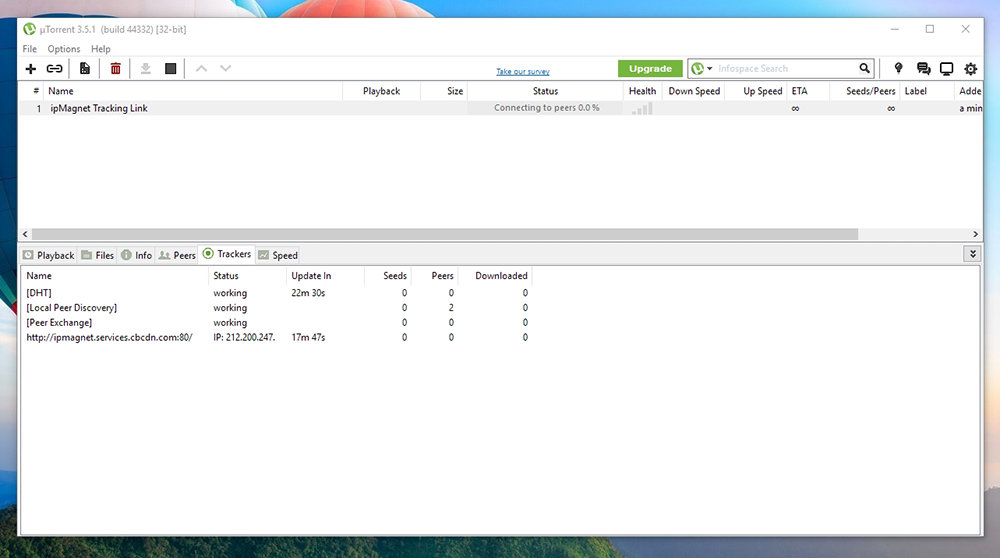Click the remote monitor icon
The width and height of the screenshot is (1000, 558).
[946, 69]
